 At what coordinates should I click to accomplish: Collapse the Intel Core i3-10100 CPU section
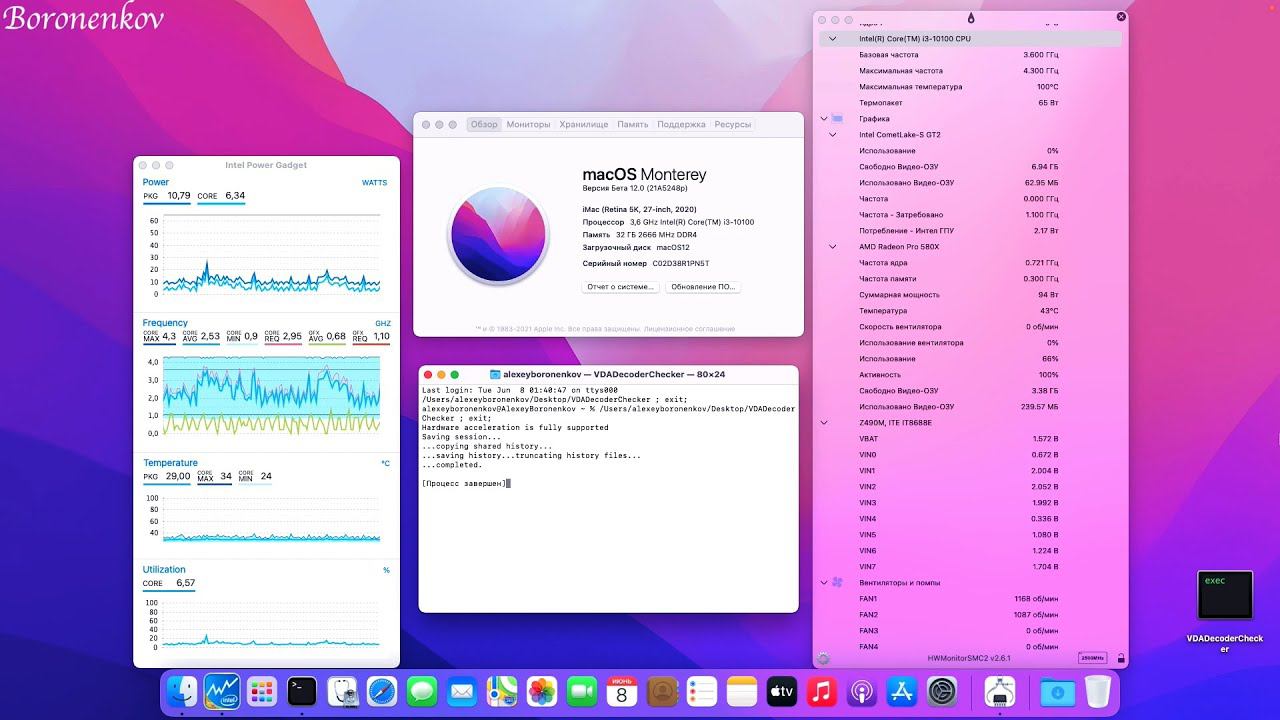coord(832,39)
